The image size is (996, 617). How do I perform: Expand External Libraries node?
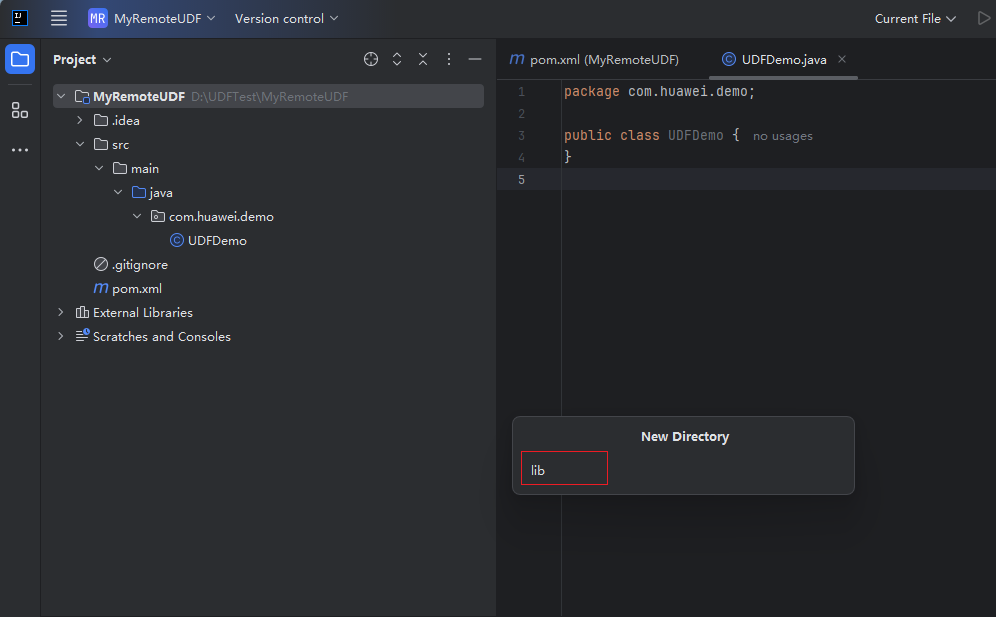click(x=61, y=312)
